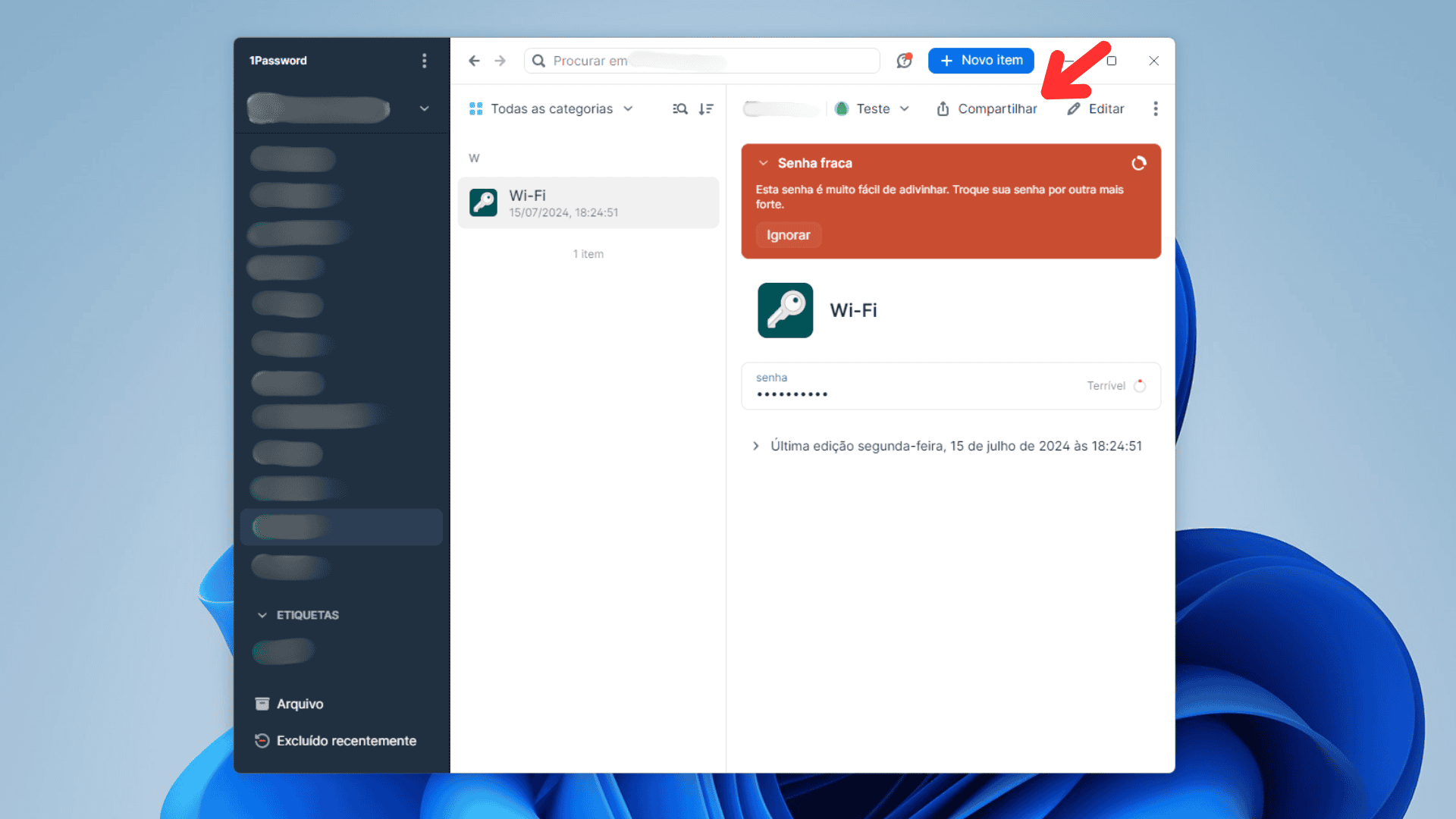Click the find-in-list search icon
Image resolution: width=1456 pixels, height=819 pixels.
680,108
